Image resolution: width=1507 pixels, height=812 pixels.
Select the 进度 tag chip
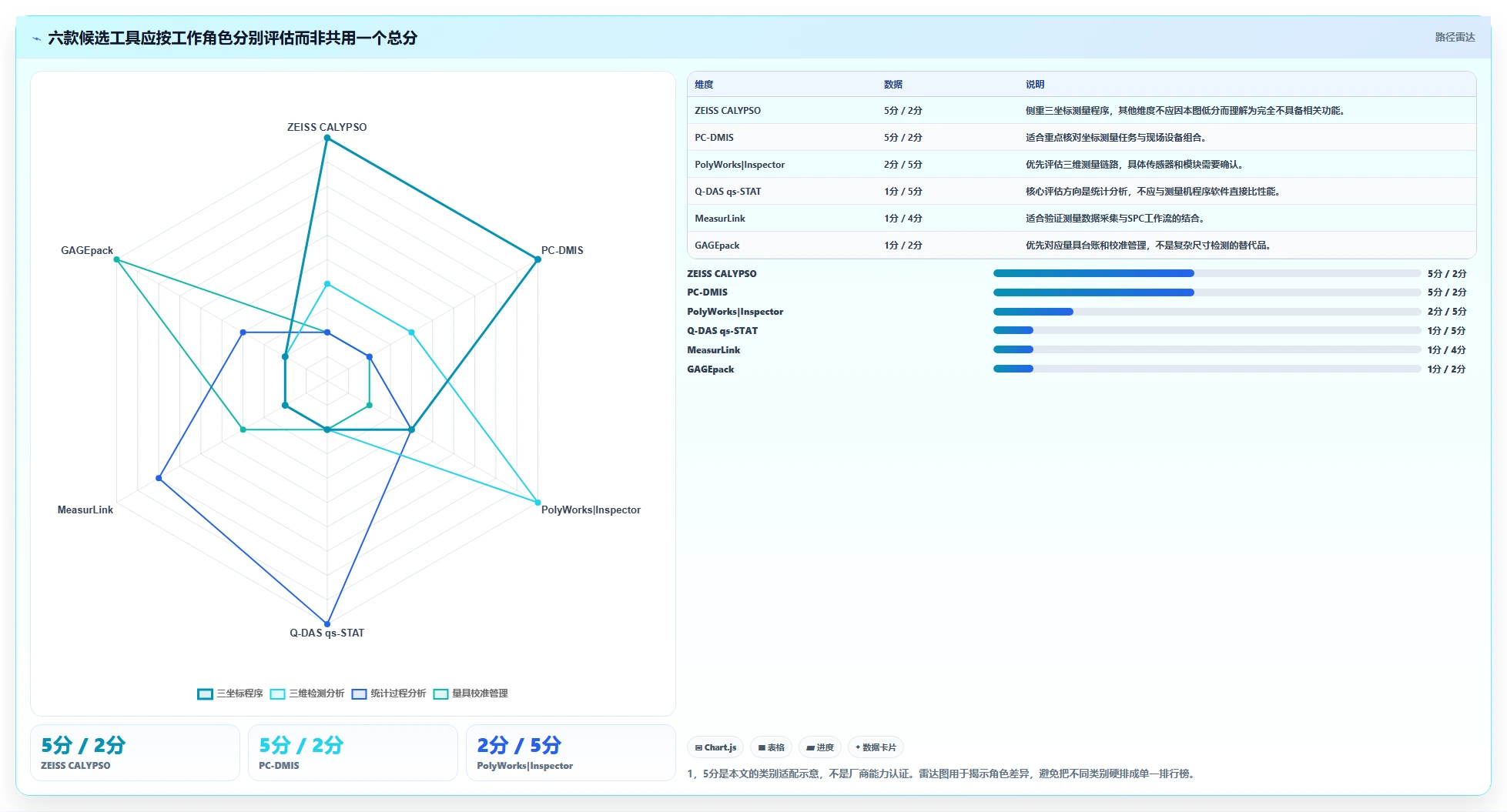pyautogui.click(x=820, y=747)
